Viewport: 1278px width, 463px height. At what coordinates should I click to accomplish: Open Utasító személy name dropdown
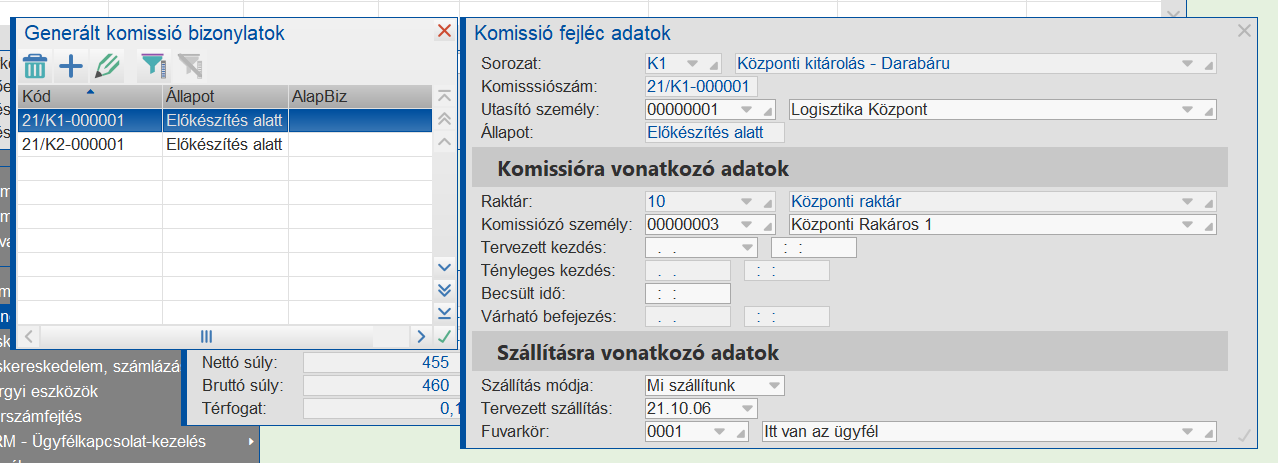1188,109
